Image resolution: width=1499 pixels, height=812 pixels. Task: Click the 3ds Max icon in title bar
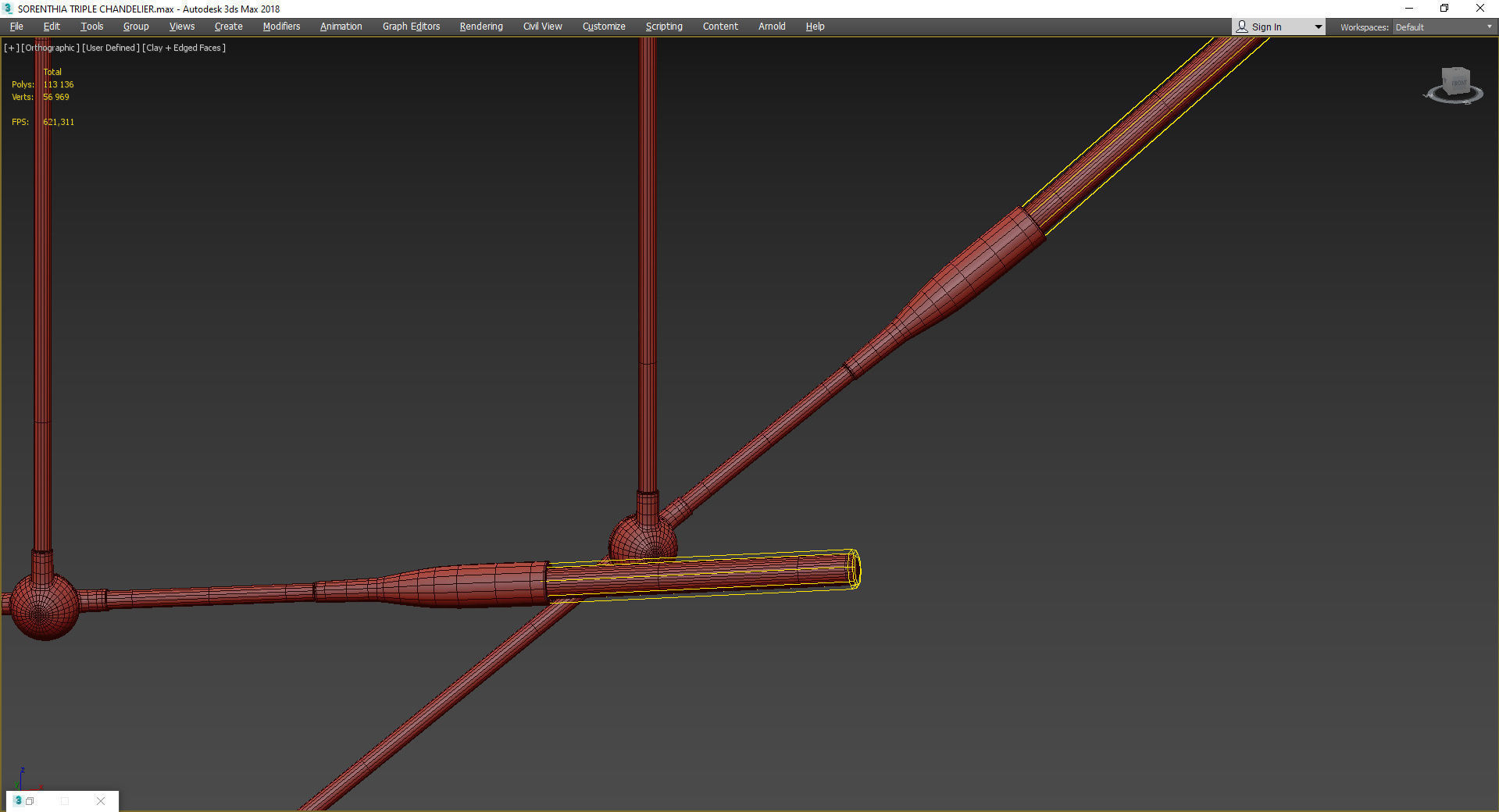(x=9, y=9)
